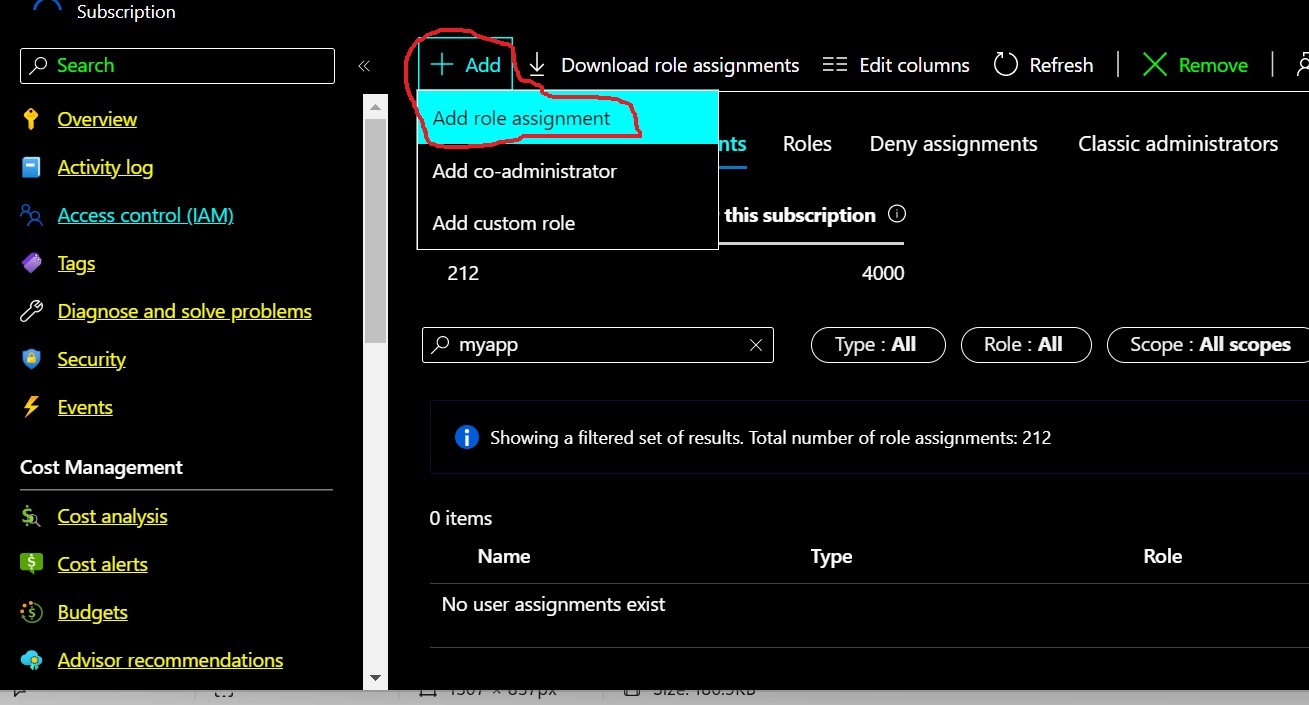Screen dimensions: 1309x705
Task: Open the Add dropdown button
Action: pos(466,65)
